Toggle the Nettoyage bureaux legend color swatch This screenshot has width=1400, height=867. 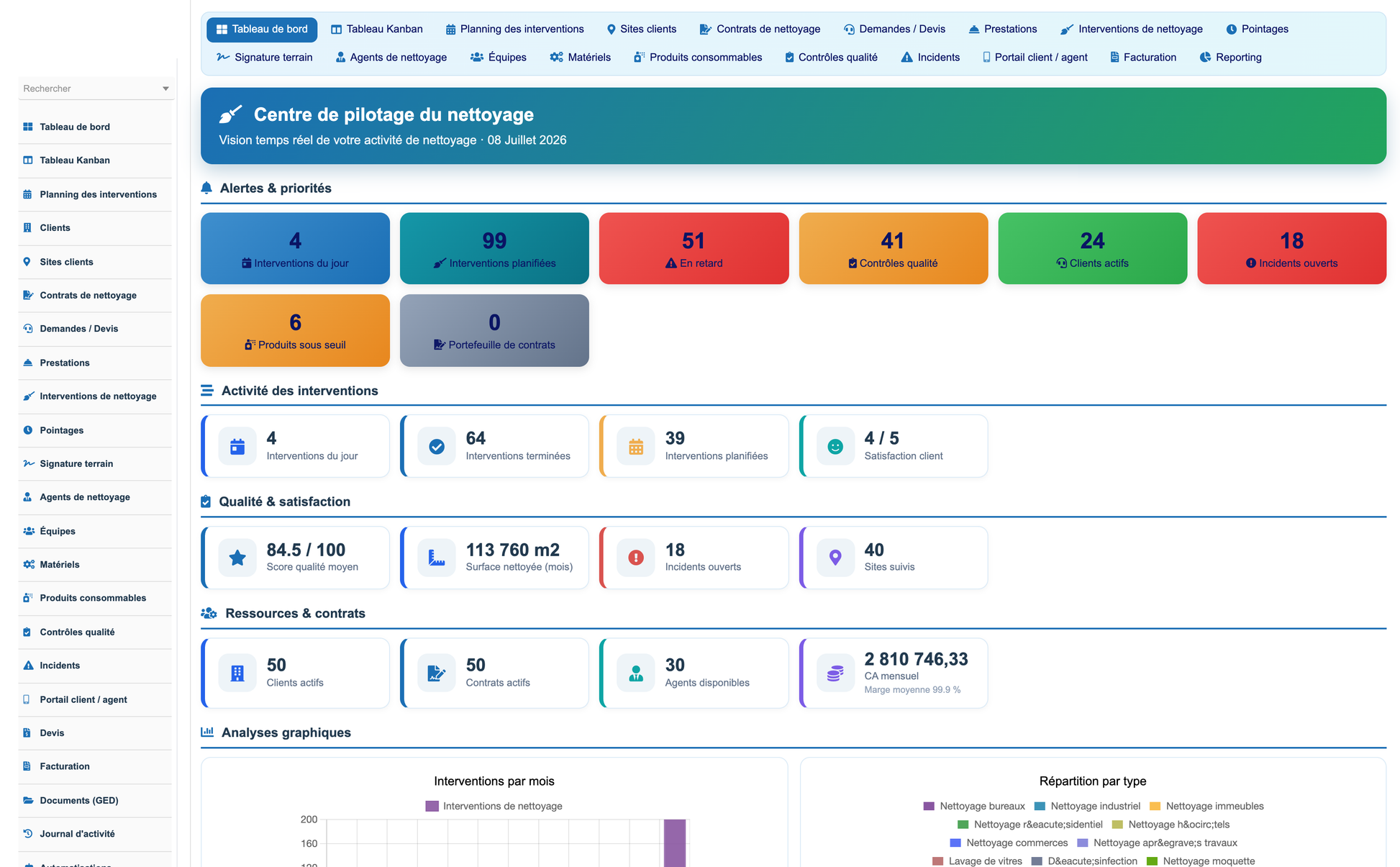(x=929, y=806)
